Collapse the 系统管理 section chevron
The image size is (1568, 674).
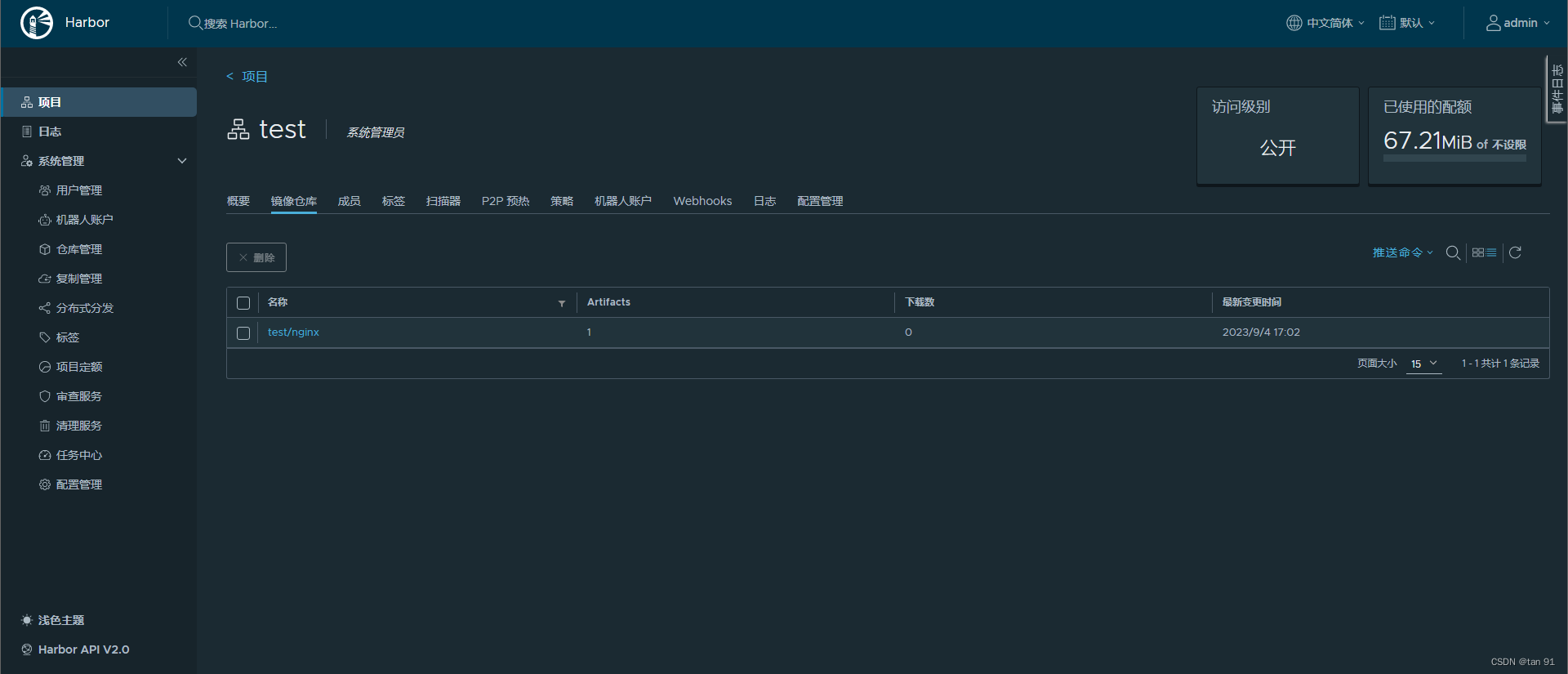(182, 161)
